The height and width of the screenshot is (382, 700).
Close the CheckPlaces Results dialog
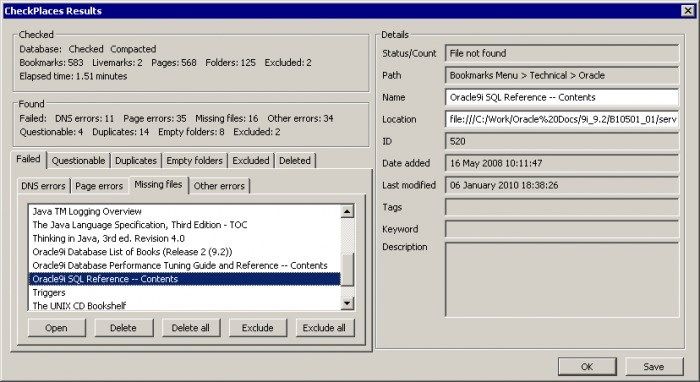pos(688,11)
